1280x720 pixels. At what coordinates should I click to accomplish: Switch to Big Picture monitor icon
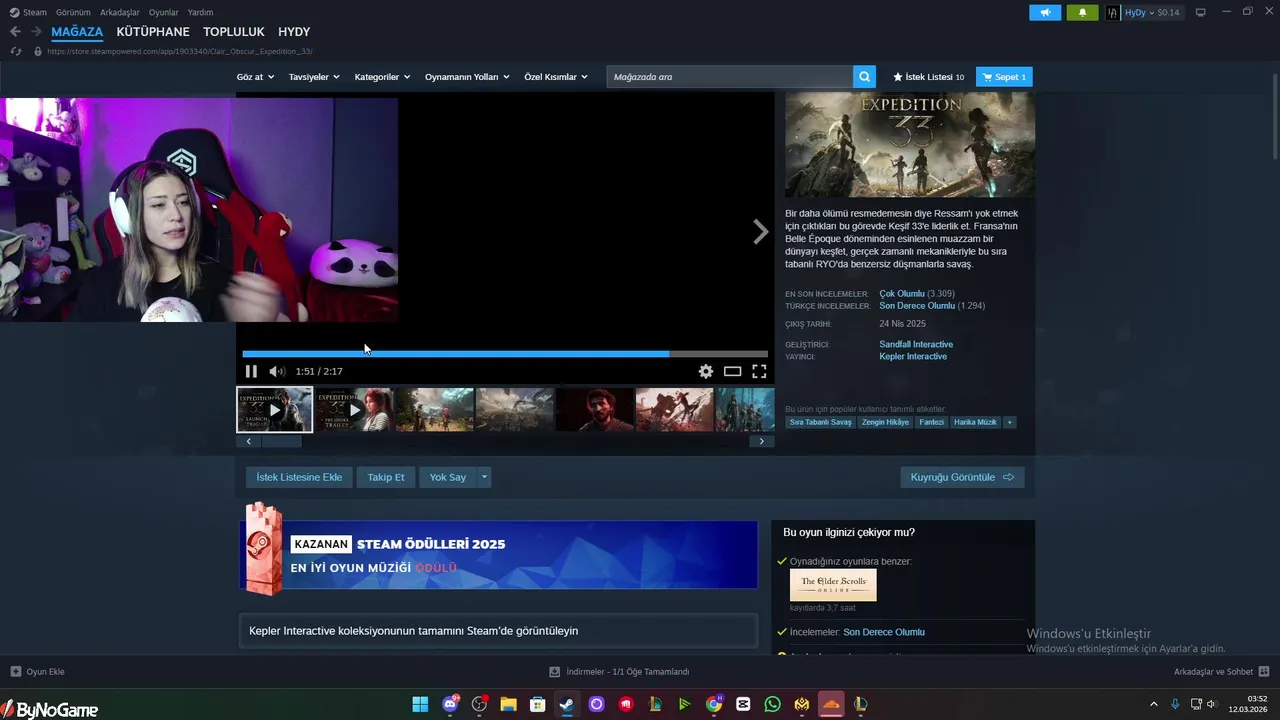tap(1201, 12)
